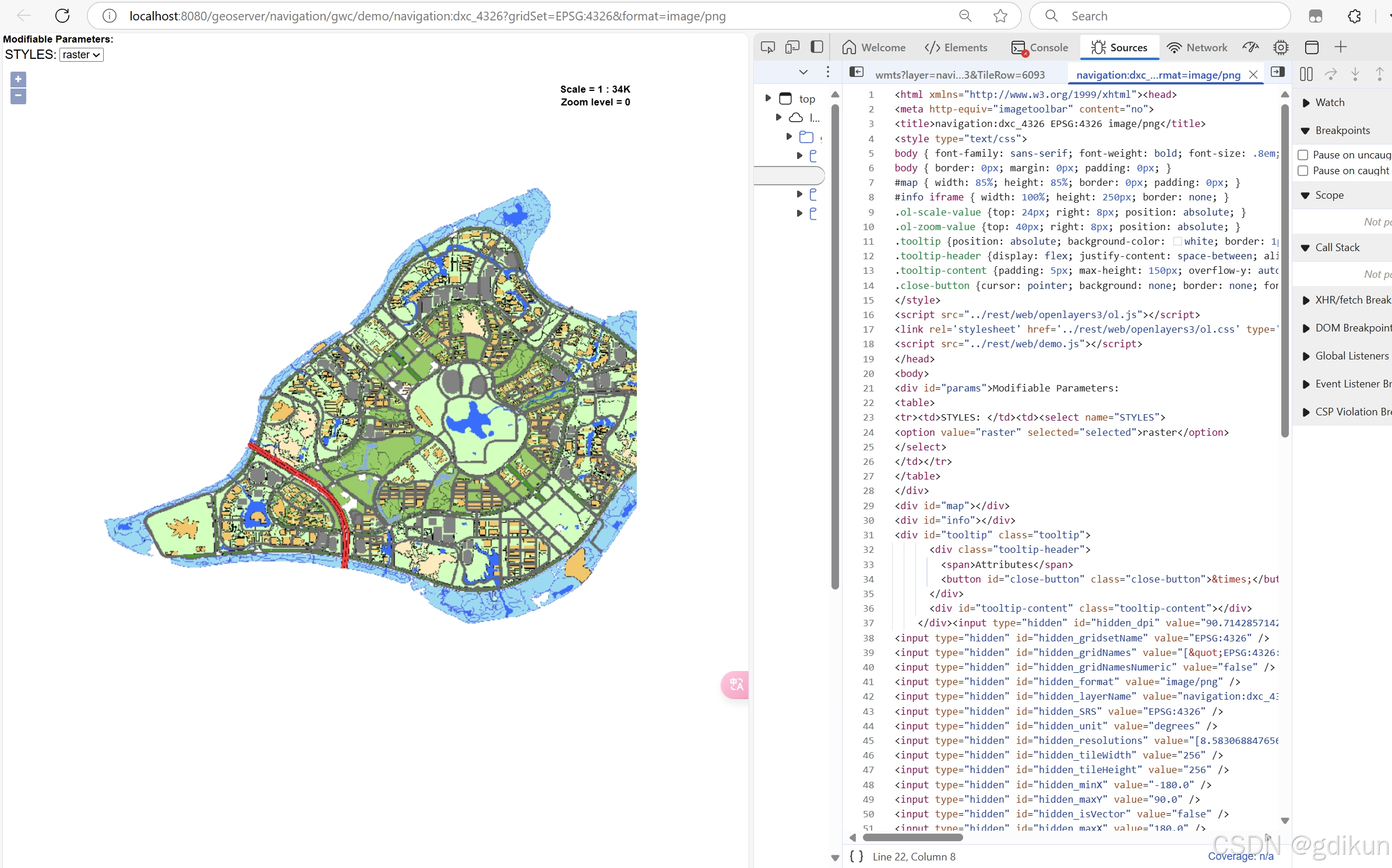Collapse the Scope section

click(x=1306, y=195)
